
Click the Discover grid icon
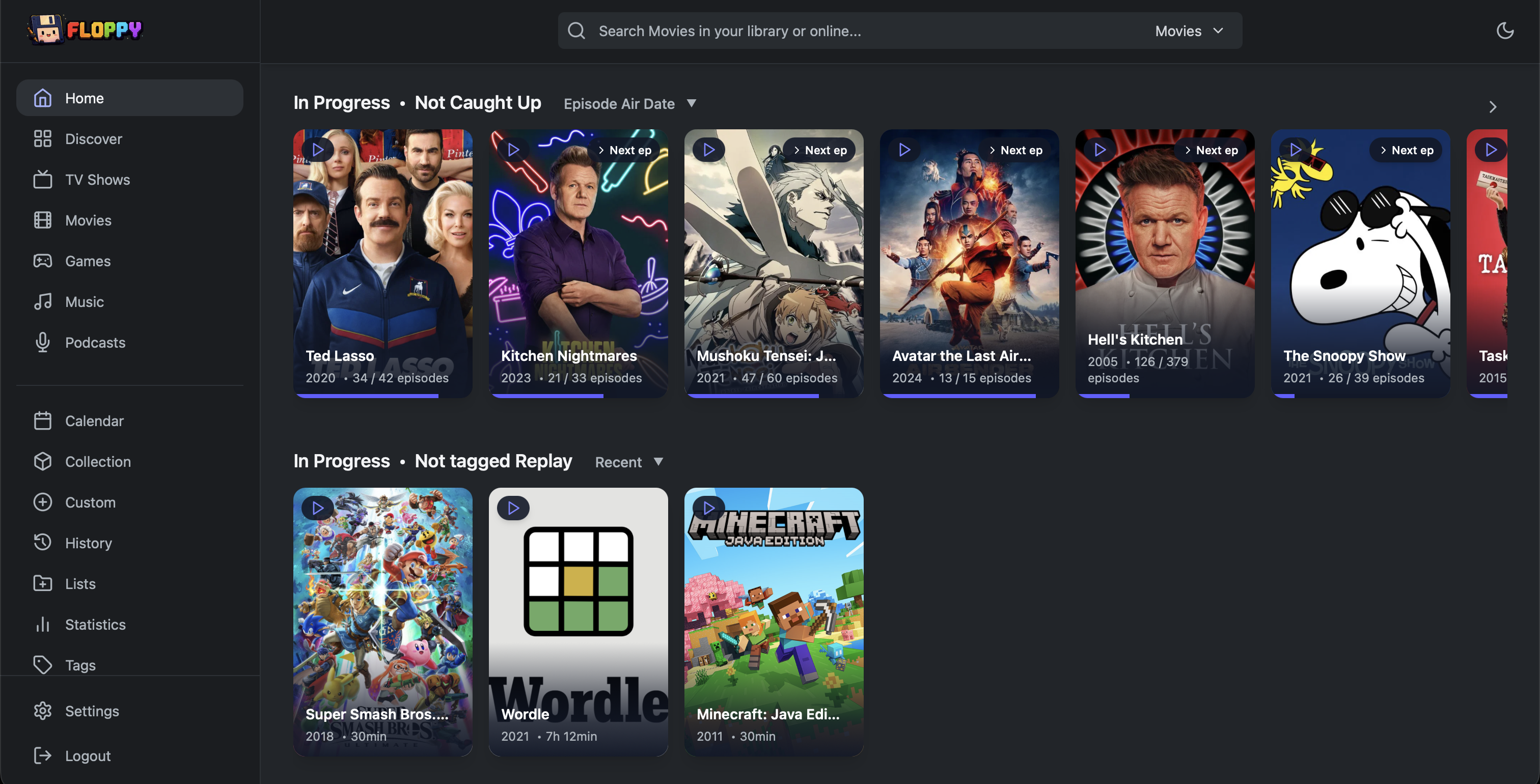pos(42,138)
